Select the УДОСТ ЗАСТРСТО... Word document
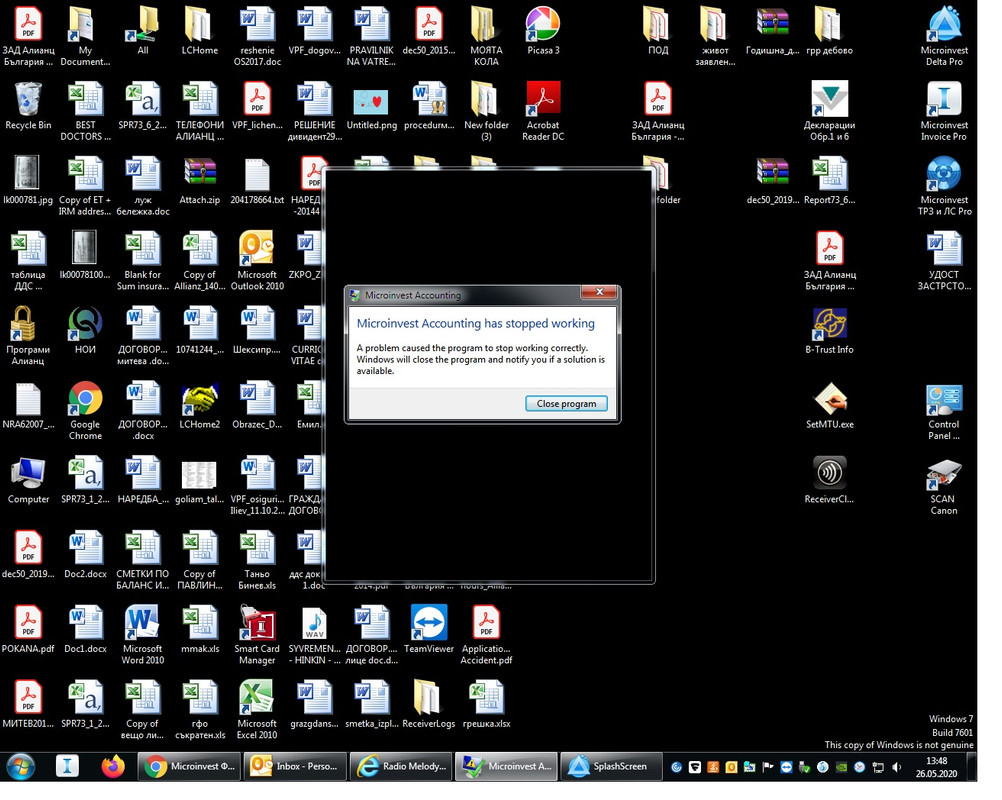Image resolution: width=1002 pixels, height=800 pixels. (x=944, y=261)
